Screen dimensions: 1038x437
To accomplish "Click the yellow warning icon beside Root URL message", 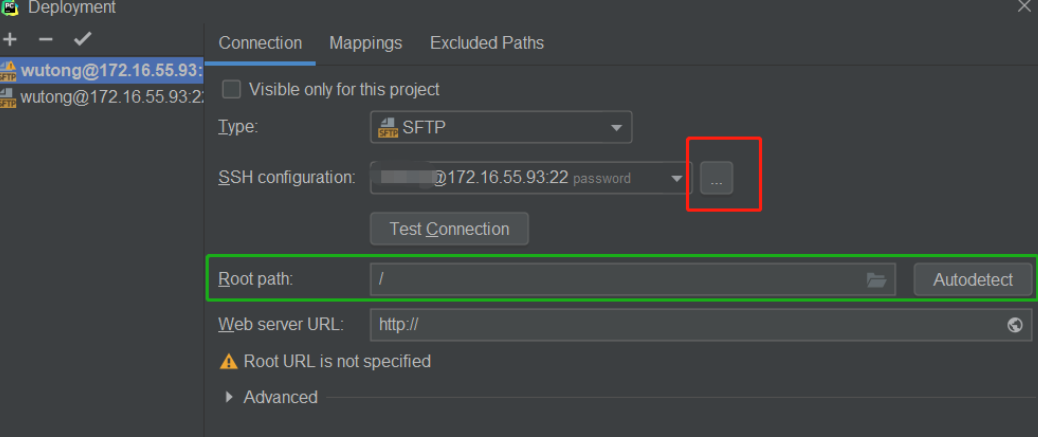I will tap(228, 361).
